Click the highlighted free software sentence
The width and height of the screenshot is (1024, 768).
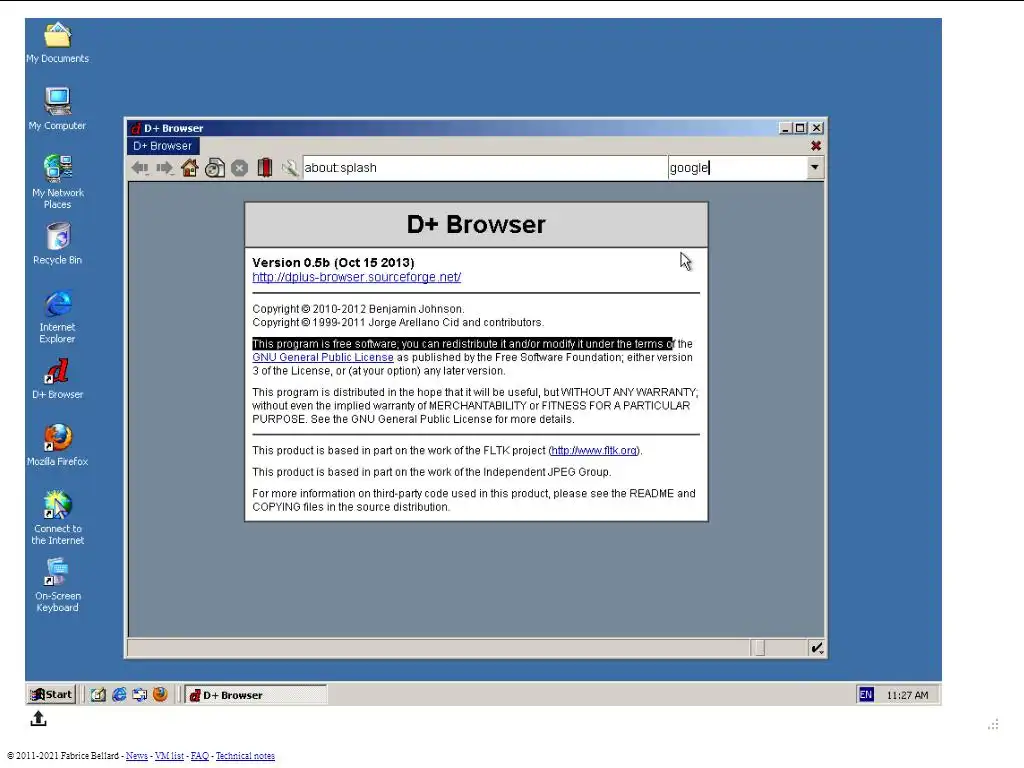tap(462, 344)
